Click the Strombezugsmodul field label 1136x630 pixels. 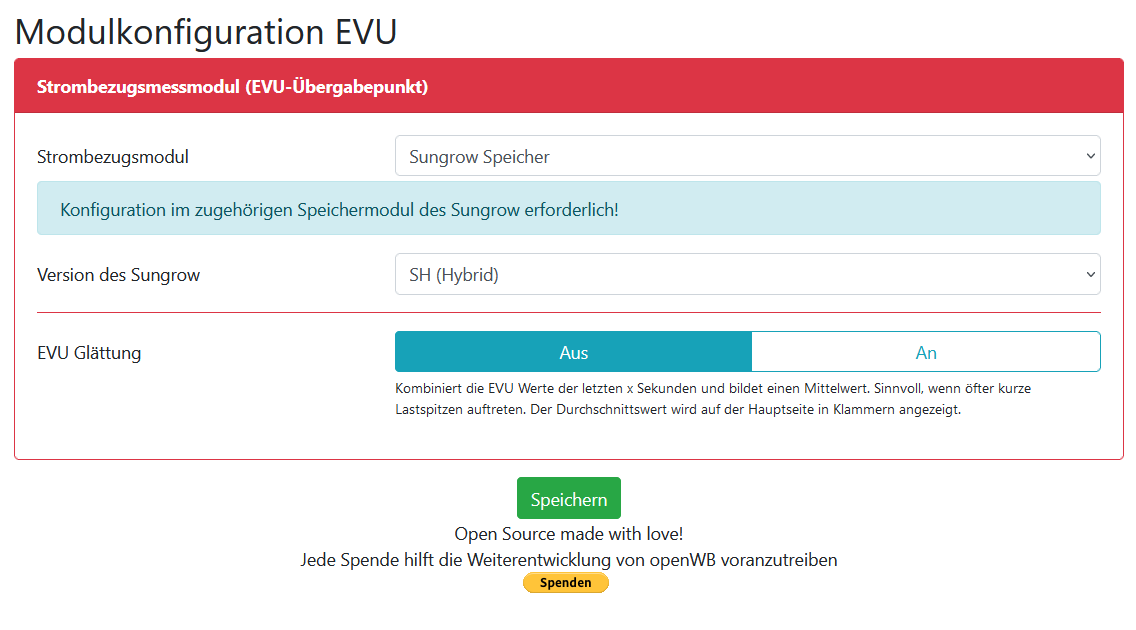(113, 157)
